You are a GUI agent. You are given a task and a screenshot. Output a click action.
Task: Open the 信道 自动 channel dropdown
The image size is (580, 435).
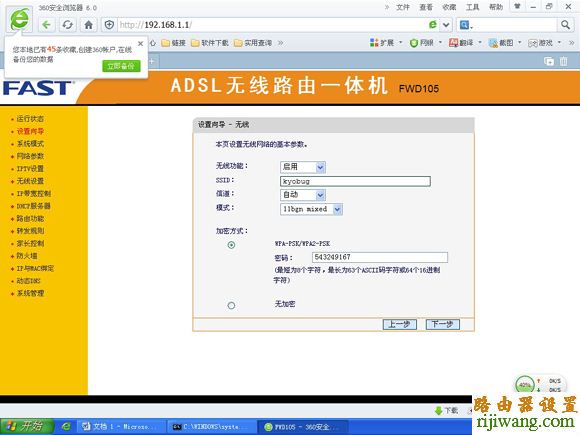[303, 195]
